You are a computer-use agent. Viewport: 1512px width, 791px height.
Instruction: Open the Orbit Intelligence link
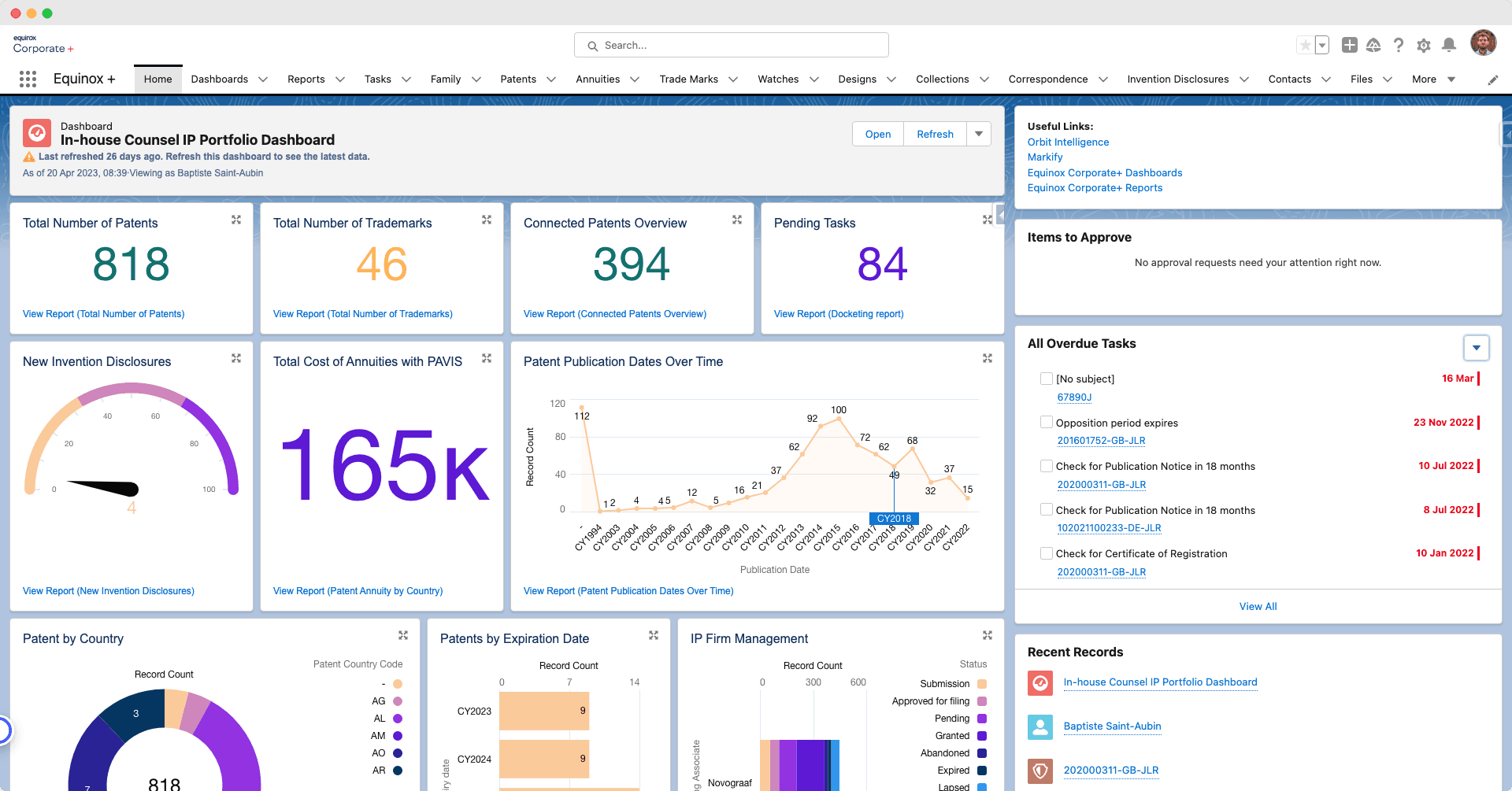tap(1068, 142)
